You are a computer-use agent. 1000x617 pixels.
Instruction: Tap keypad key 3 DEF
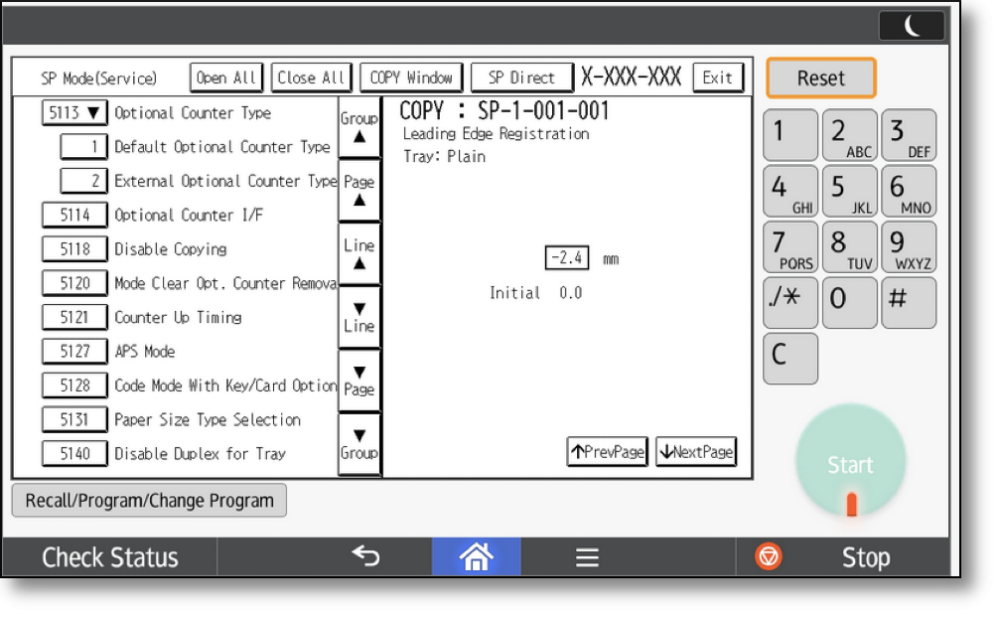pos(909,135)
